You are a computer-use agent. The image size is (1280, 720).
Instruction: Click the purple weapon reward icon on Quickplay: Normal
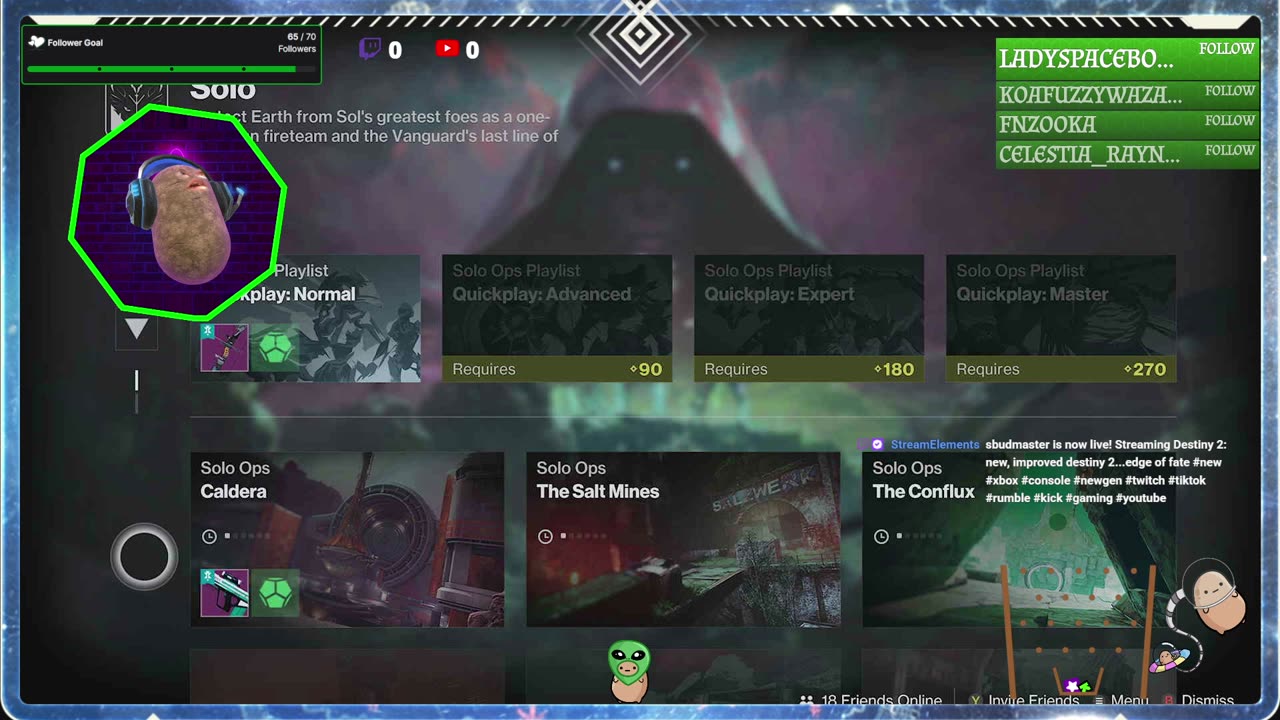[x=224, y=348]
